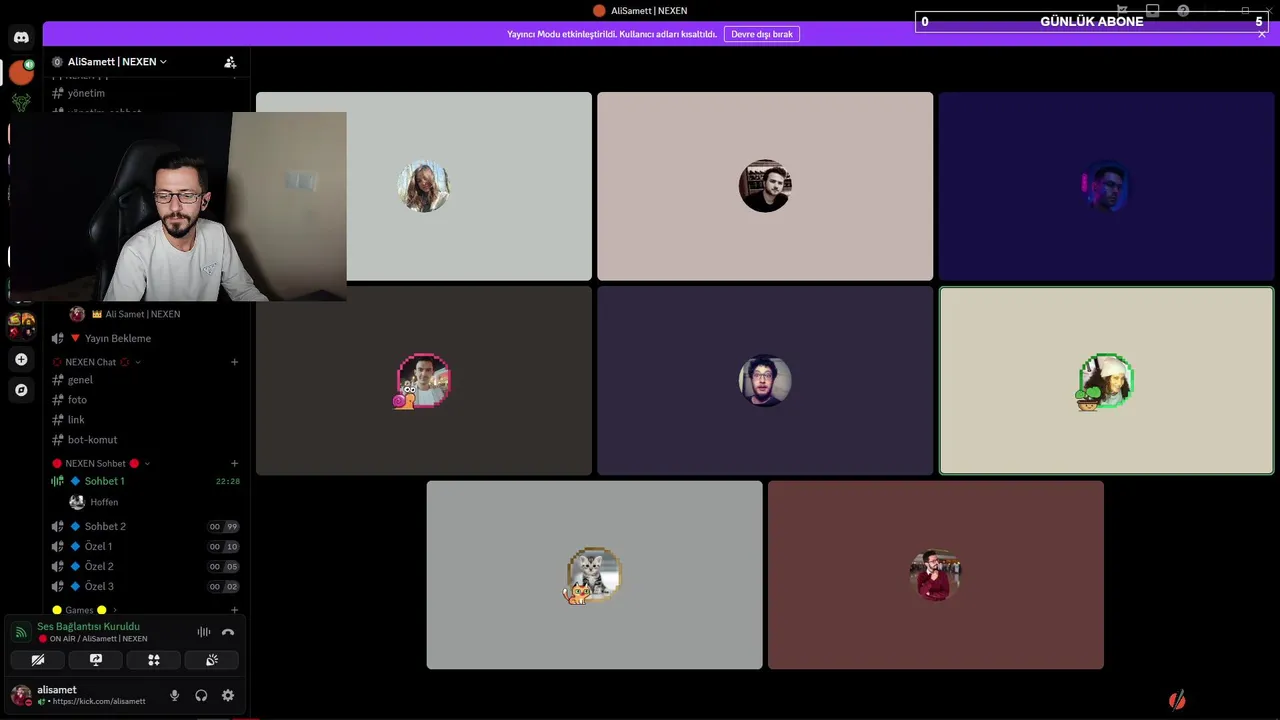
Task: Dismiss the streamer mode purple banner
Action: click(1262, 34)
